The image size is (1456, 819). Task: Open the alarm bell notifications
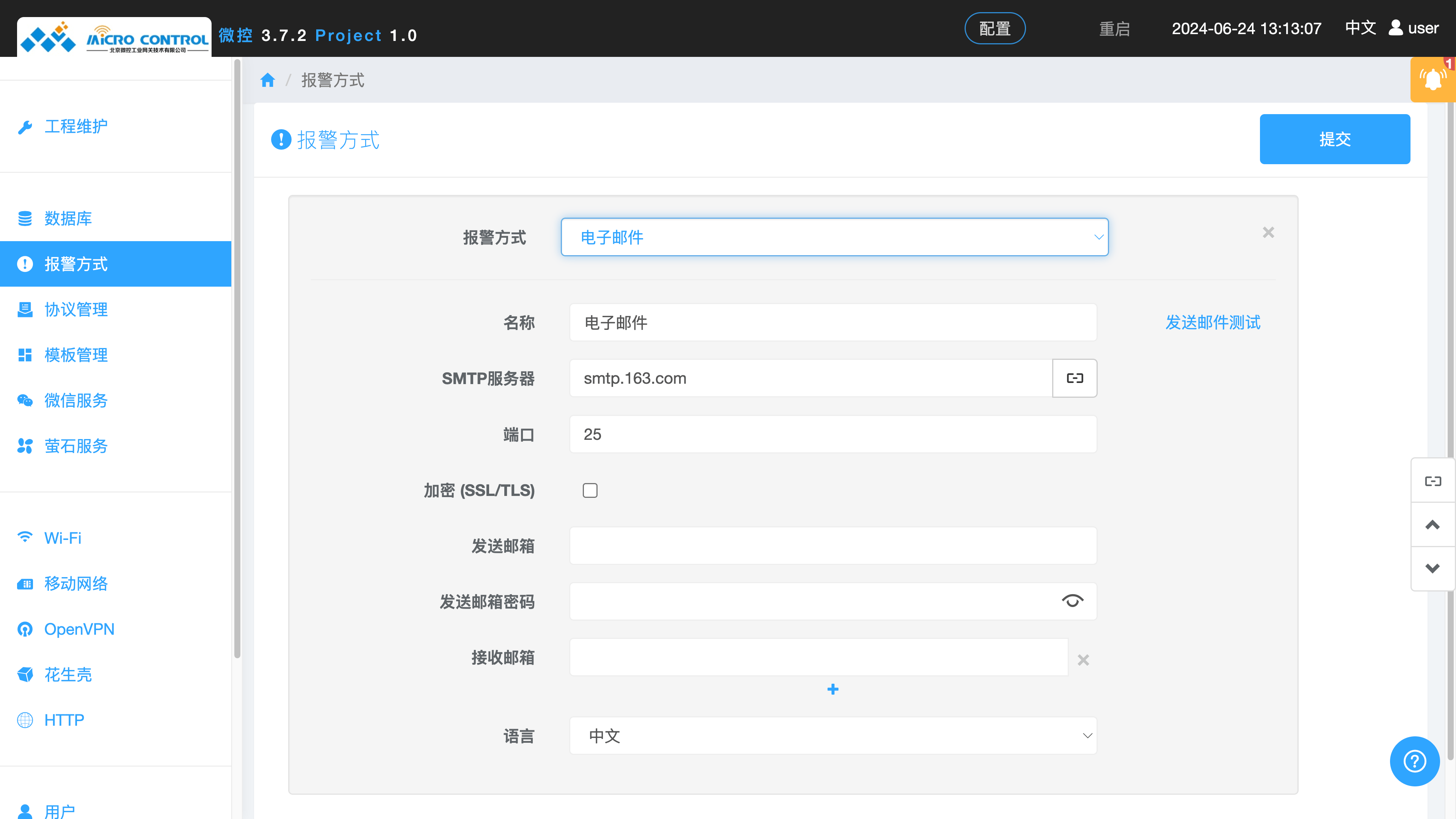1432,79
